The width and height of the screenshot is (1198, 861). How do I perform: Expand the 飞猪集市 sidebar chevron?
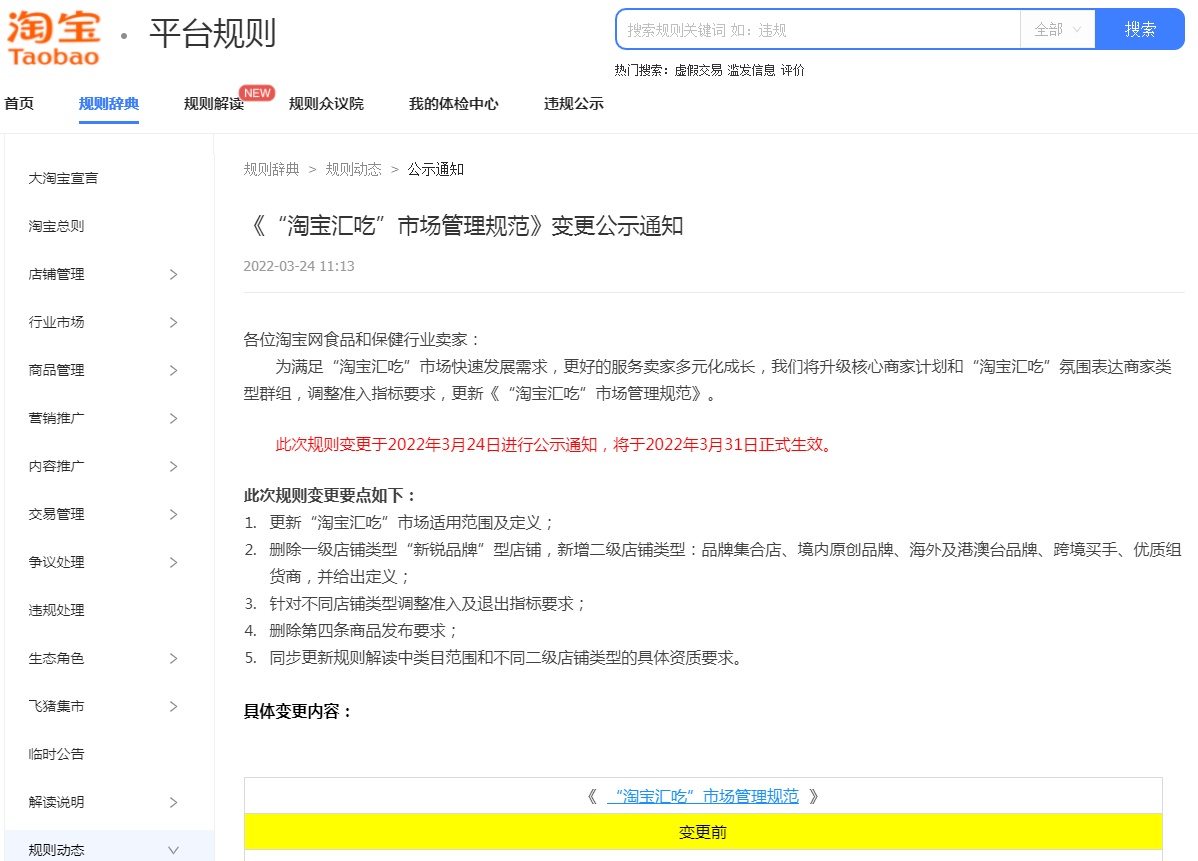pyautogui.click(x=173, y=707)
